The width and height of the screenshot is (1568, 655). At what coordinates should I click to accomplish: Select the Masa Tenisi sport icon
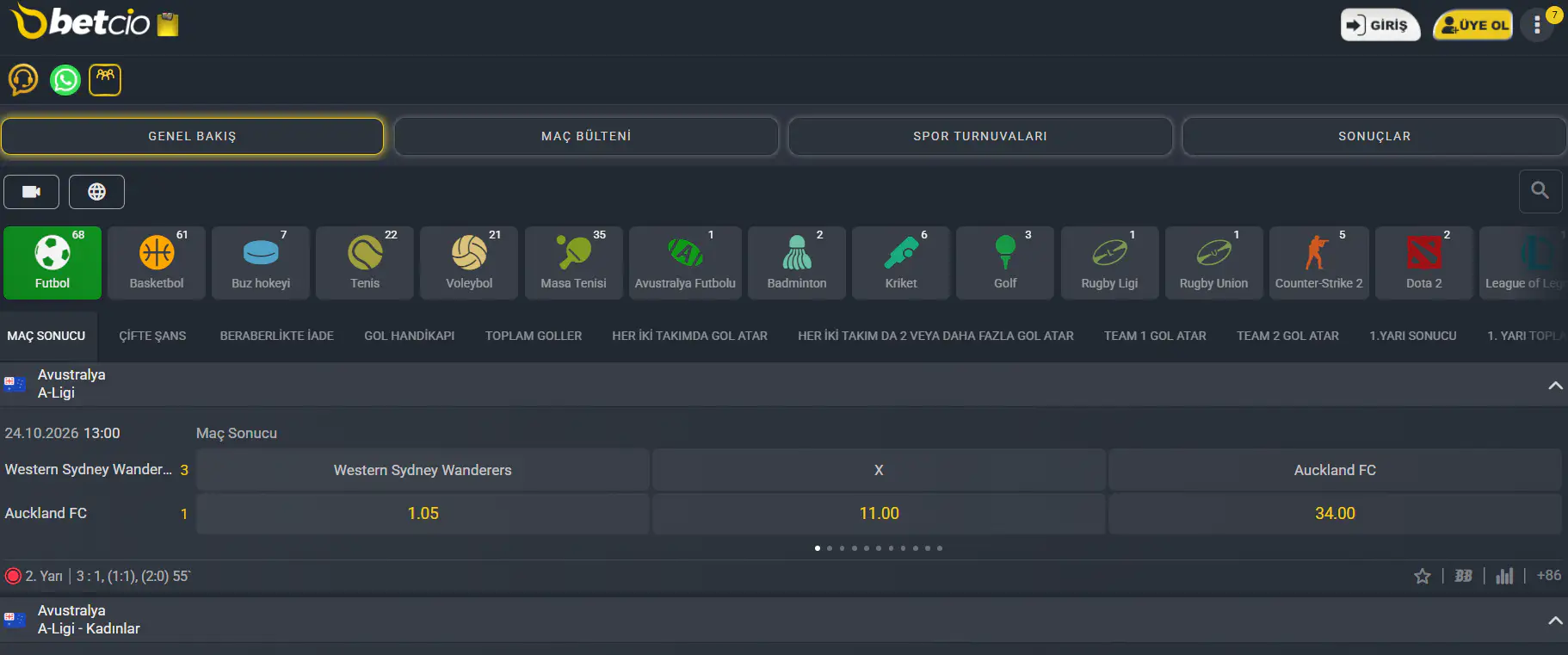point(574,263)
